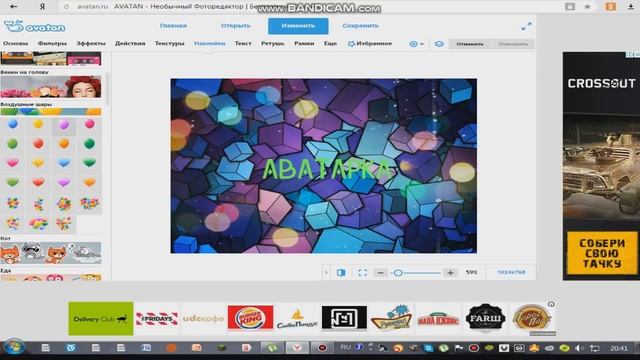This screenshot has height=360, width=640.
Task: Toggle fullscreen editor with arrows icon
Action: tap(527, 26)
